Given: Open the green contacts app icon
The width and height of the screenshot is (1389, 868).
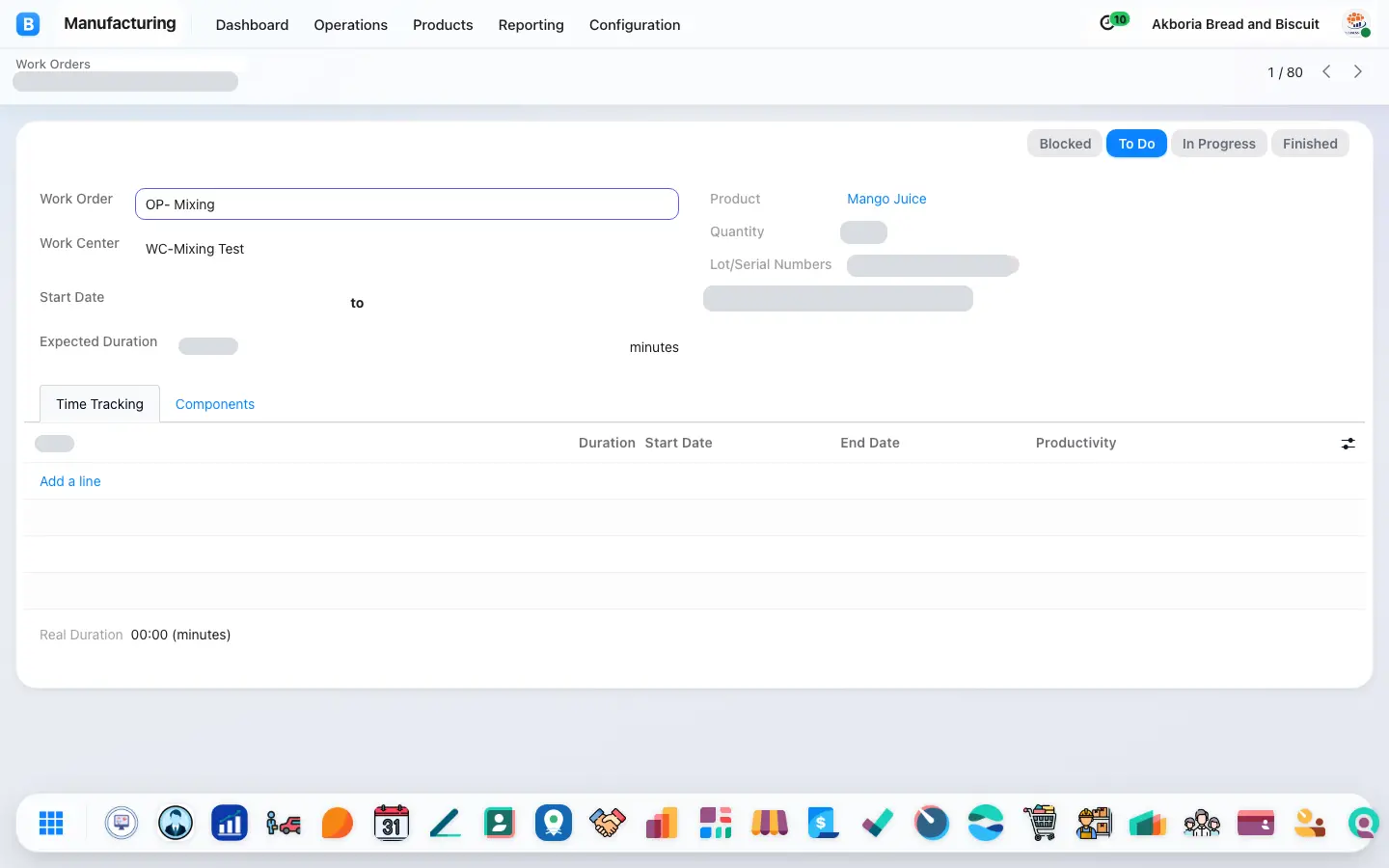Looking at the screenshot, I should (500, 823).
